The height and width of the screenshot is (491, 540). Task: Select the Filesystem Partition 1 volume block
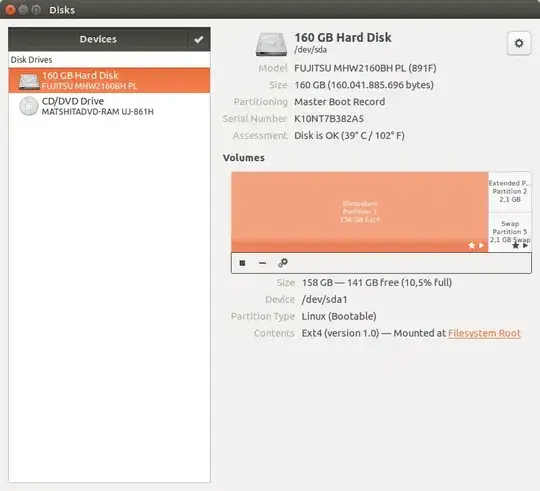[x=360, y=212]
